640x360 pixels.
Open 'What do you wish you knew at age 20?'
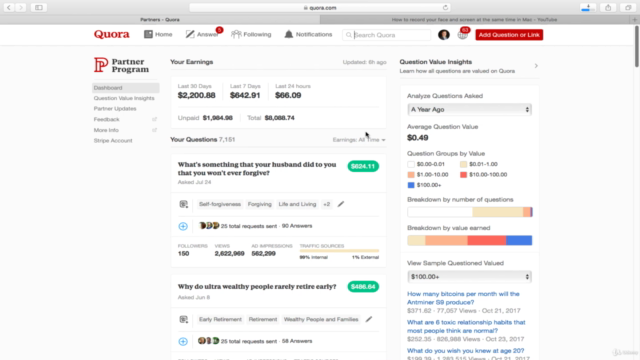465,351
